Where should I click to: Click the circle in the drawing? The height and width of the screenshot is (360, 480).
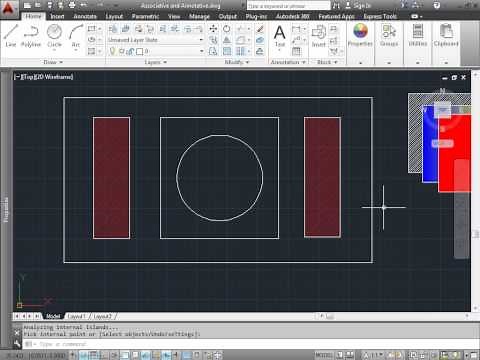tap(219, 178)
